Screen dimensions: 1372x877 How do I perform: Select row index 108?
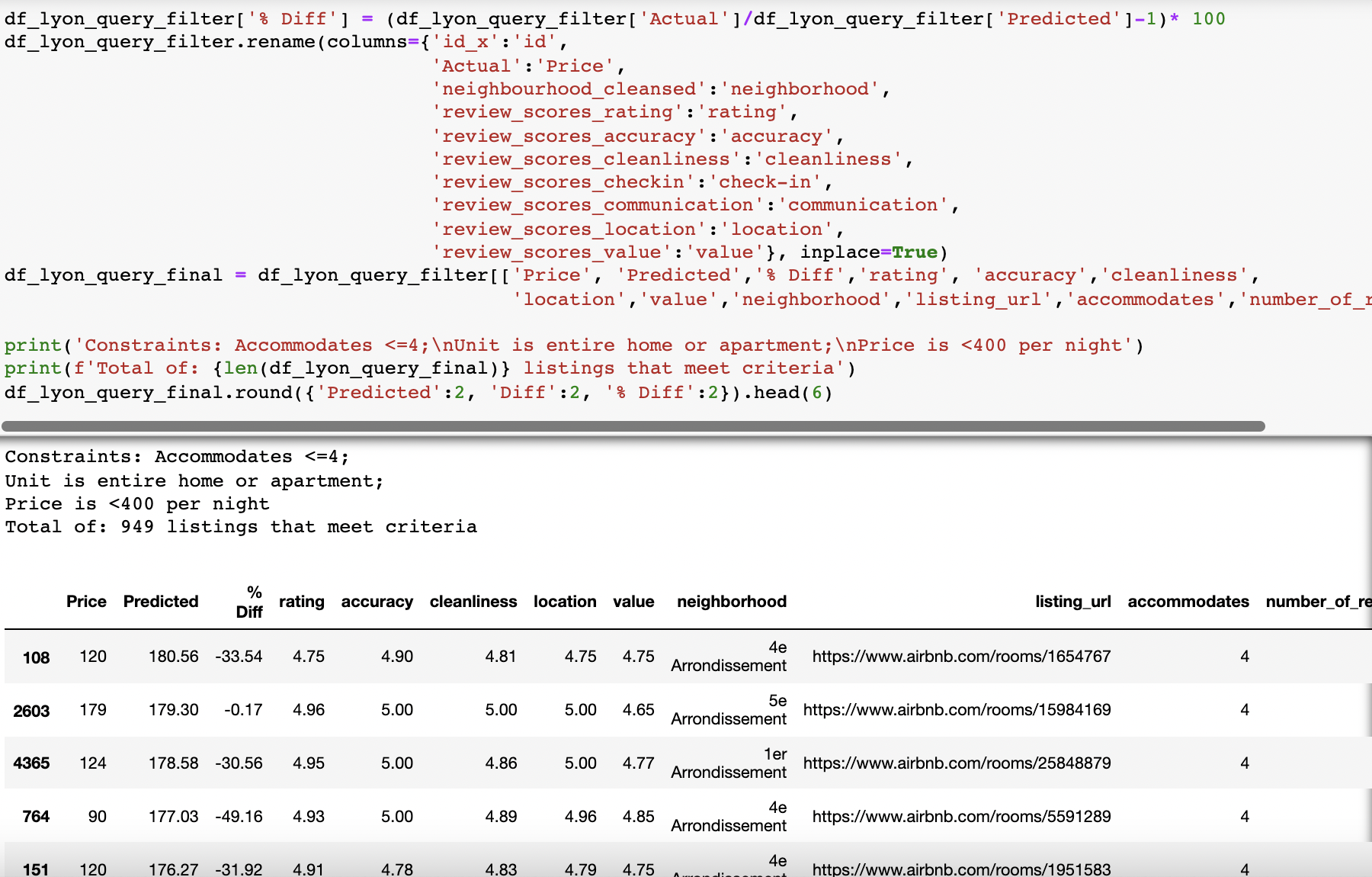pos(36,657)
